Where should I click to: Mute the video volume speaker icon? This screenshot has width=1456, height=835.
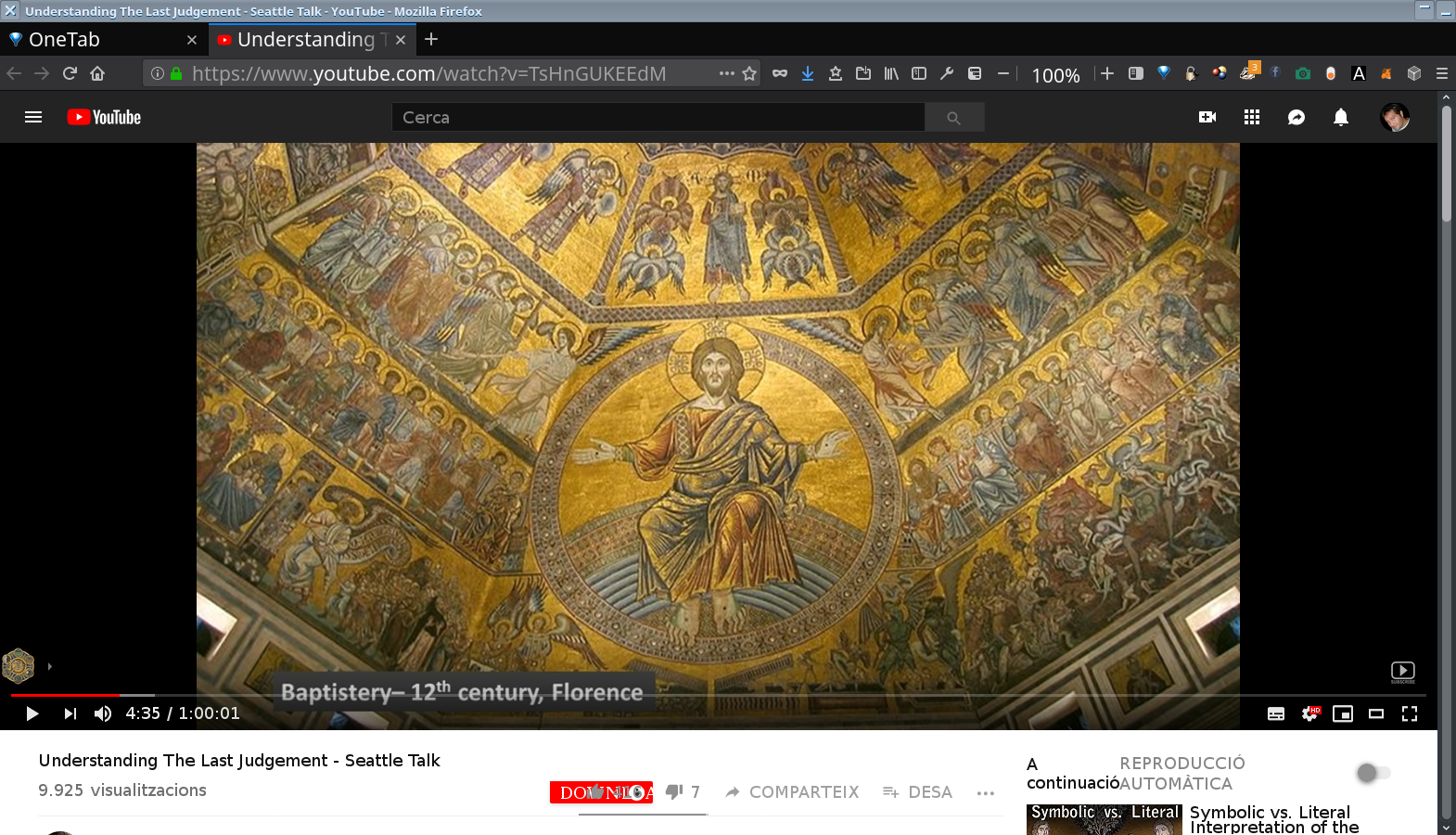103,713
